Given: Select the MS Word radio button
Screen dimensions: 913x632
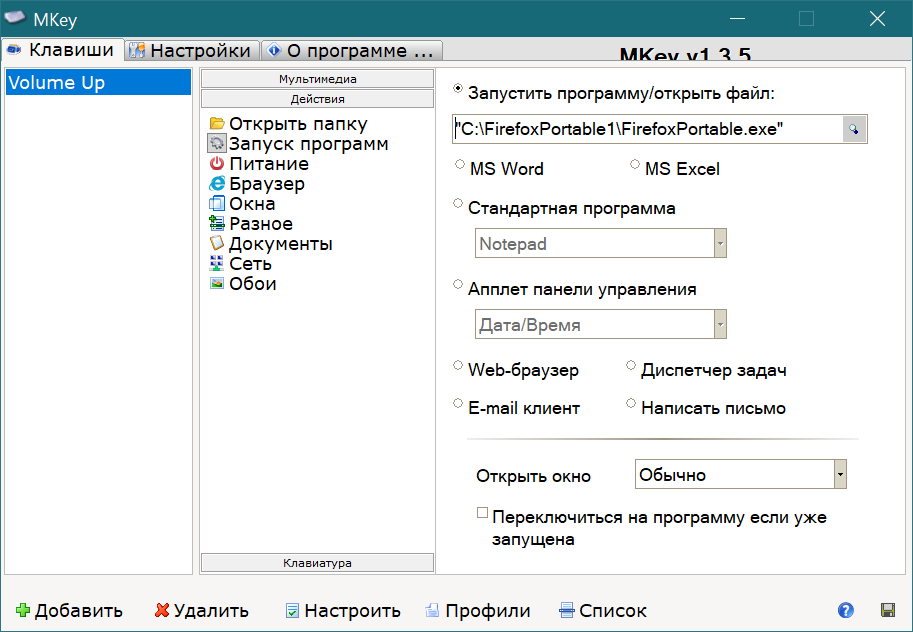Looking at the screenshot, I should 458,166.
